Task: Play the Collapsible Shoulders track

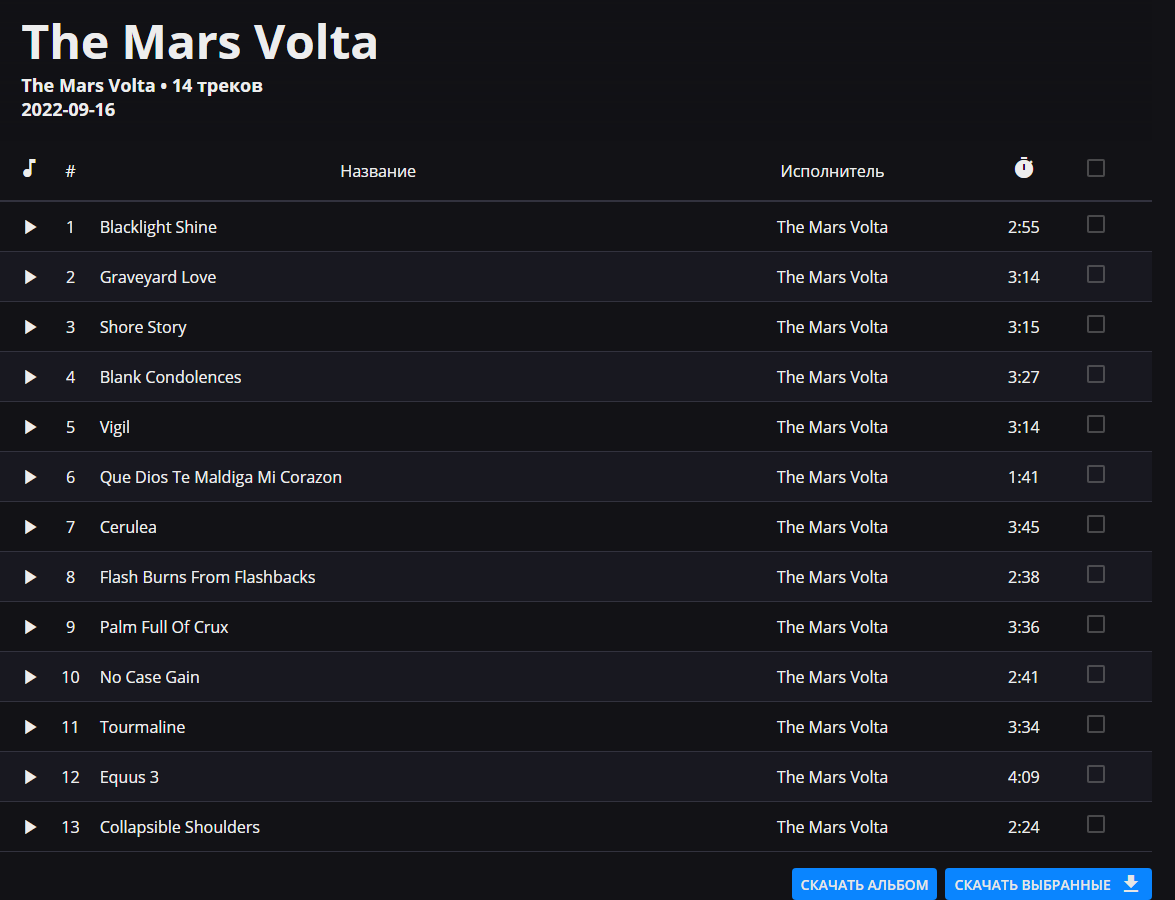Action: click(x=30, y=827)
